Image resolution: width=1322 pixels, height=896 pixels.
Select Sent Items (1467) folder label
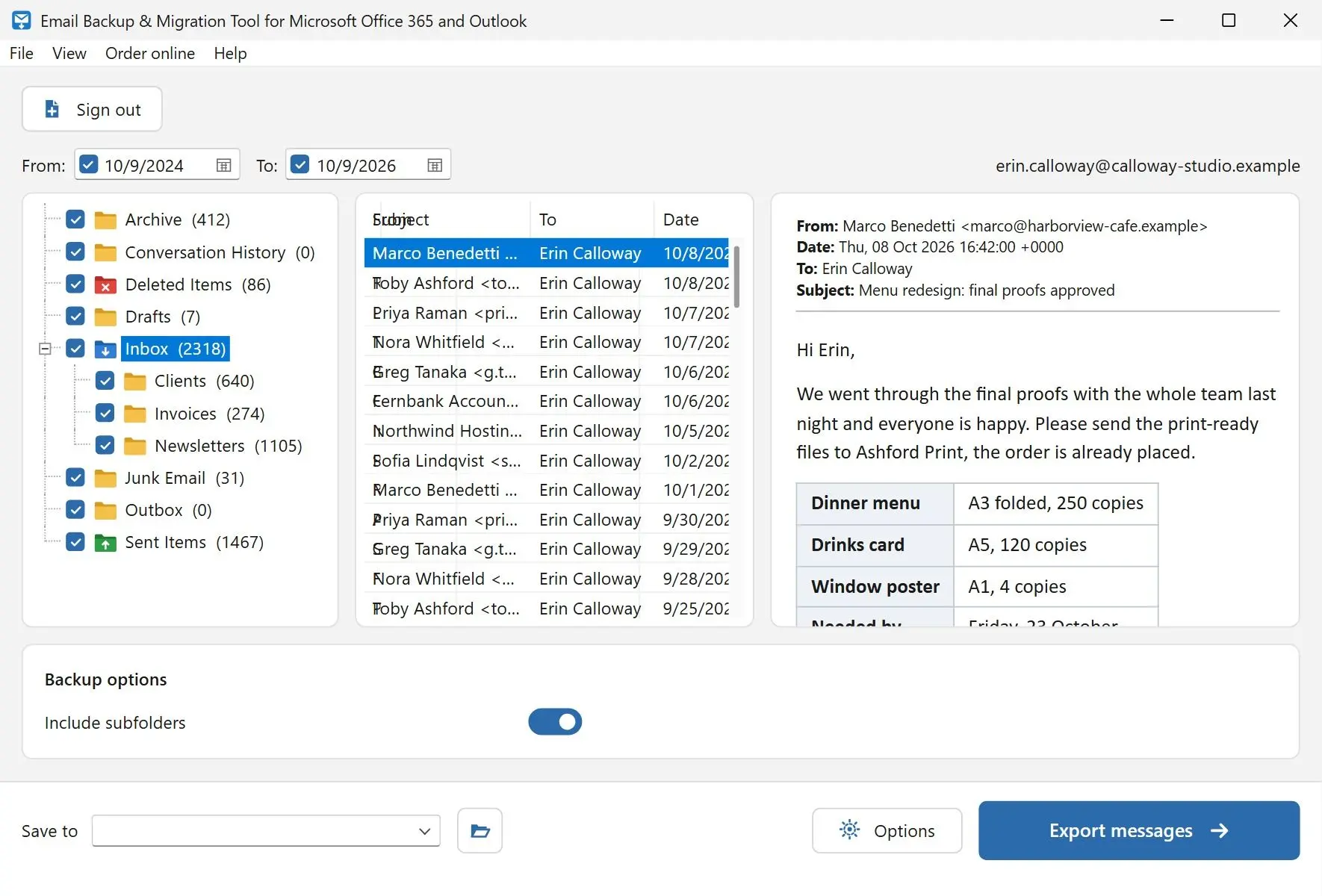(194, 542)
